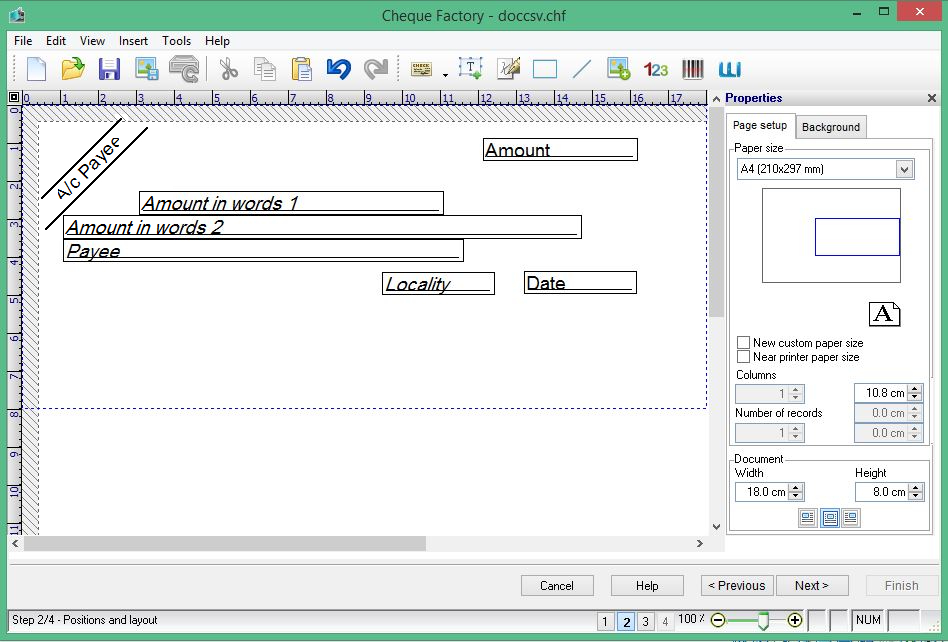Image resolution: width=948 pixels, height=642 pixels.
Task: Click the document Height input field
Action: (883, 492)
